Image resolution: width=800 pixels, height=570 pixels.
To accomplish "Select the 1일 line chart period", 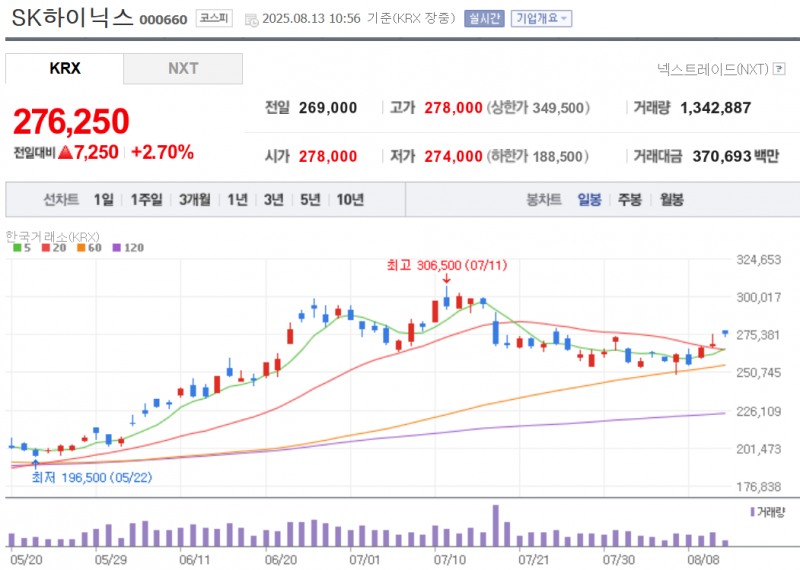I will (x=104, y=200).
